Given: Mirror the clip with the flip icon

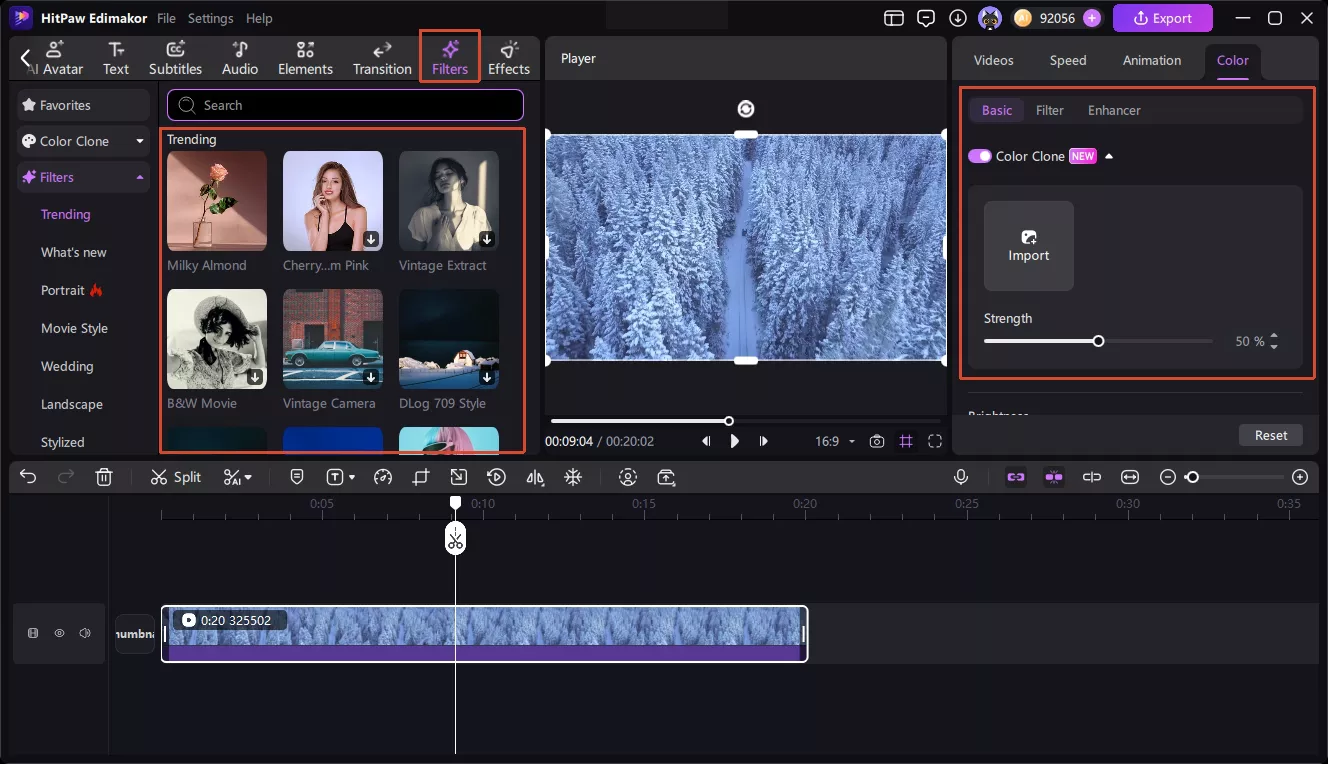Looking at the screenshot, I should (535, 477).
